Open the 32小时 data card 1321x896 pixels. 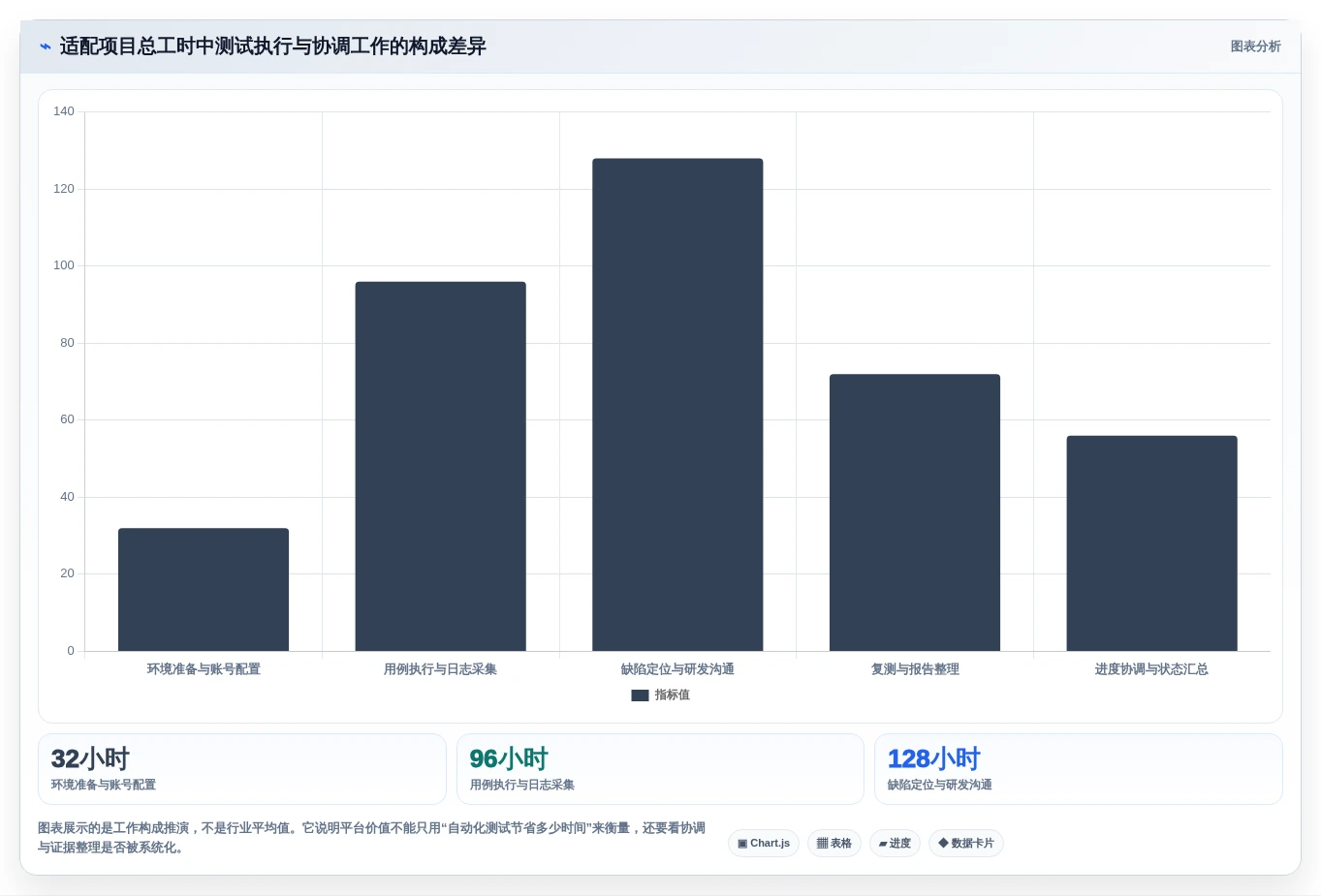tap(242, 769)
